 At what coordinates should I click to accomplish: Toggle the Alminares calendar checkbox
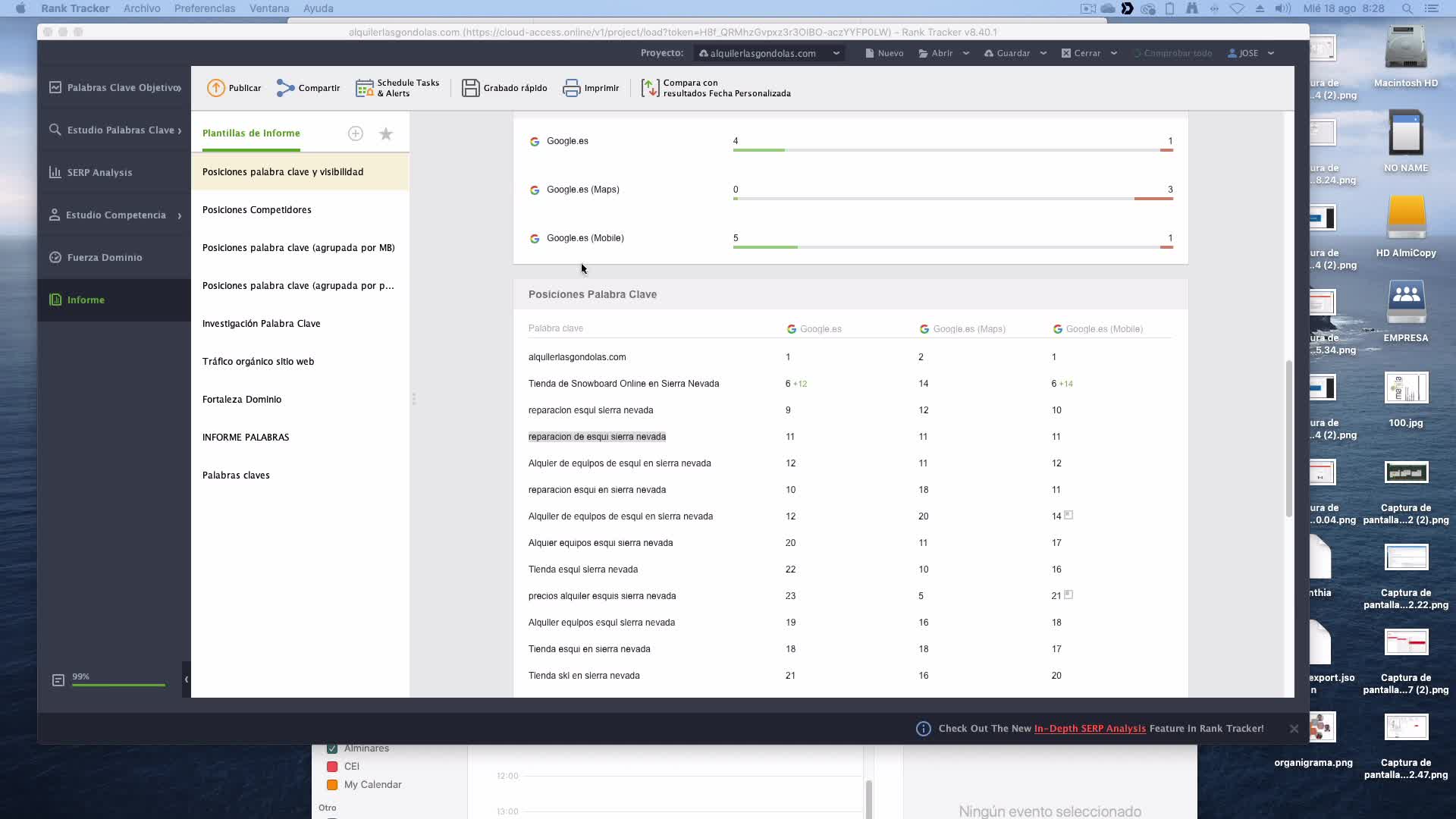[x=332, y=748]
